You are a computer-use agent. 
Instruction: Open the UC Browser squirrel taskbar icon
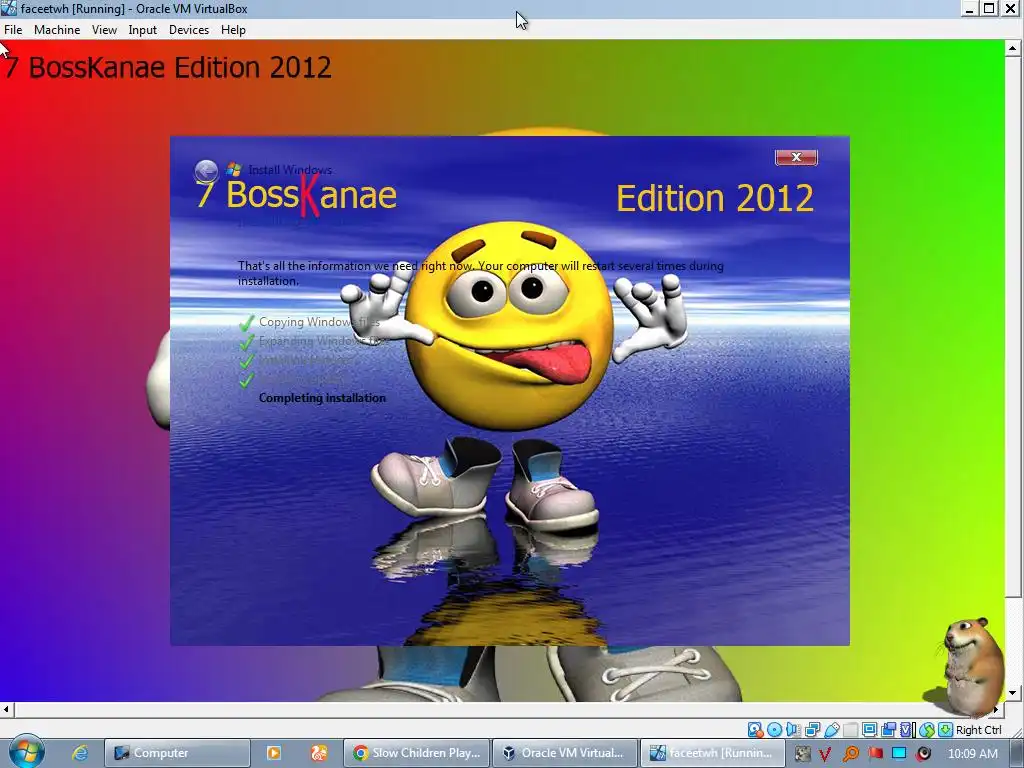[318, 753]
